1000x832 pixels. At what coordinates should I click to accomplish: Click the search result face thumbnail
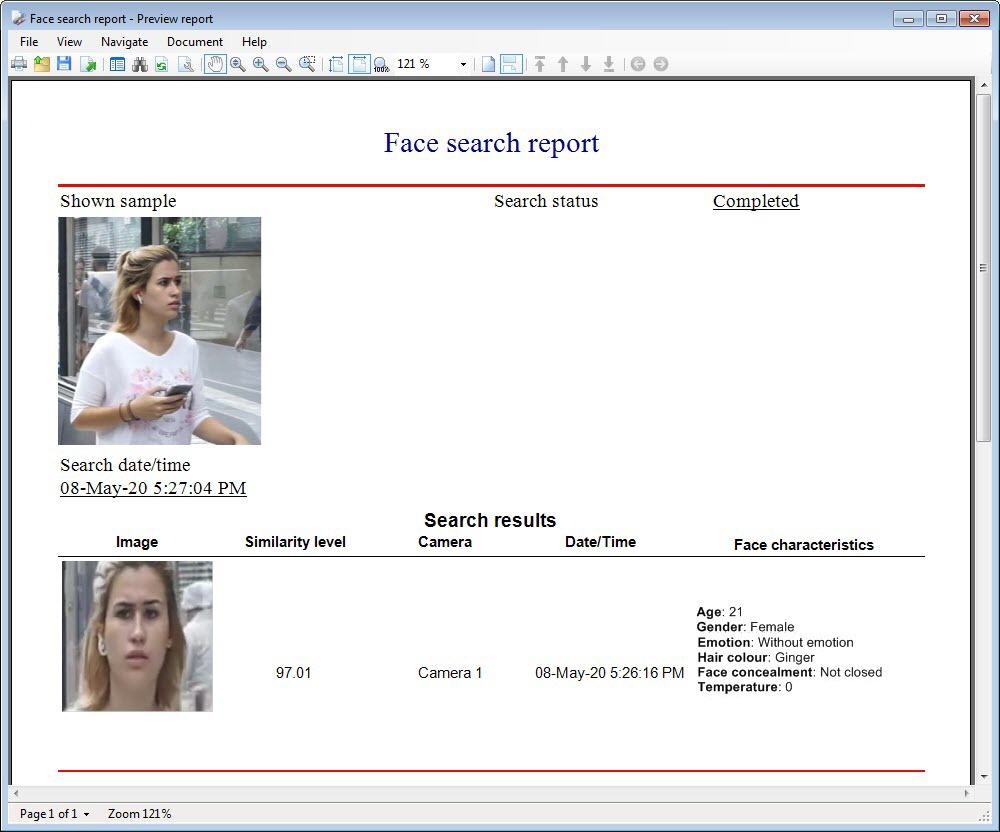(x=137, y=636)
